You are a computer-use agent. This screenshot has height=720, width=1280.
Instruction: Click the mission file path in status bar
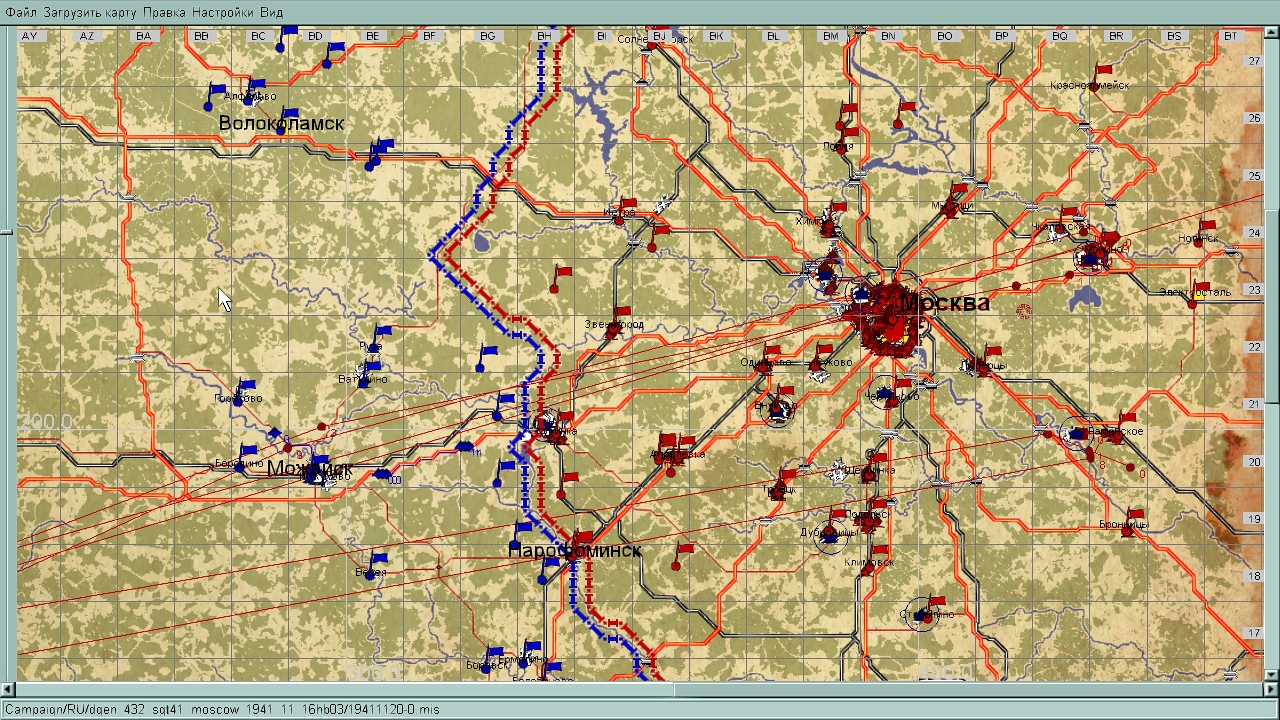(221, 709)
